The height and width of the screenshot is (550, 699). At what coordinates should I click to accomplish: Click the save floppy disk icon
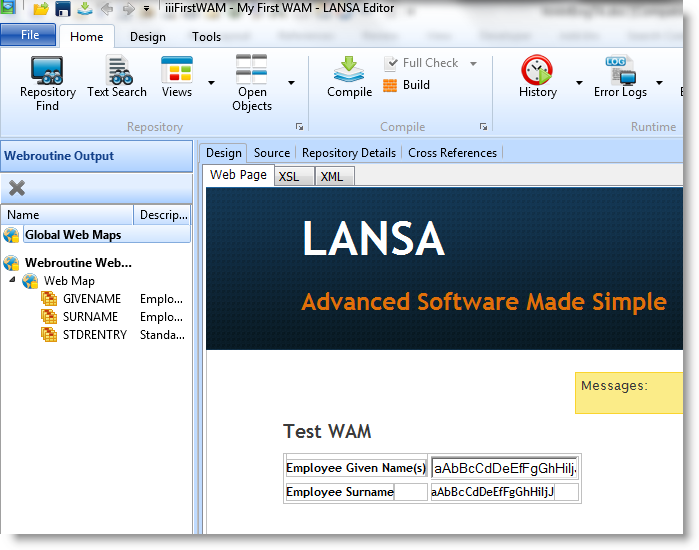pos(63,8)
